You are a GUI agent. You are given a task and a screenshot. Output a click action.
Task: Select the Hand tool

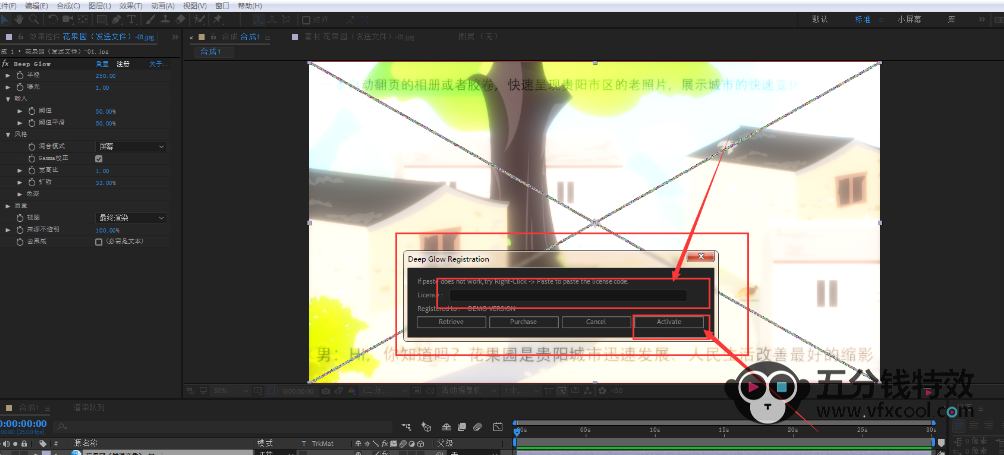pyautogui.click(x=19, y=20)
